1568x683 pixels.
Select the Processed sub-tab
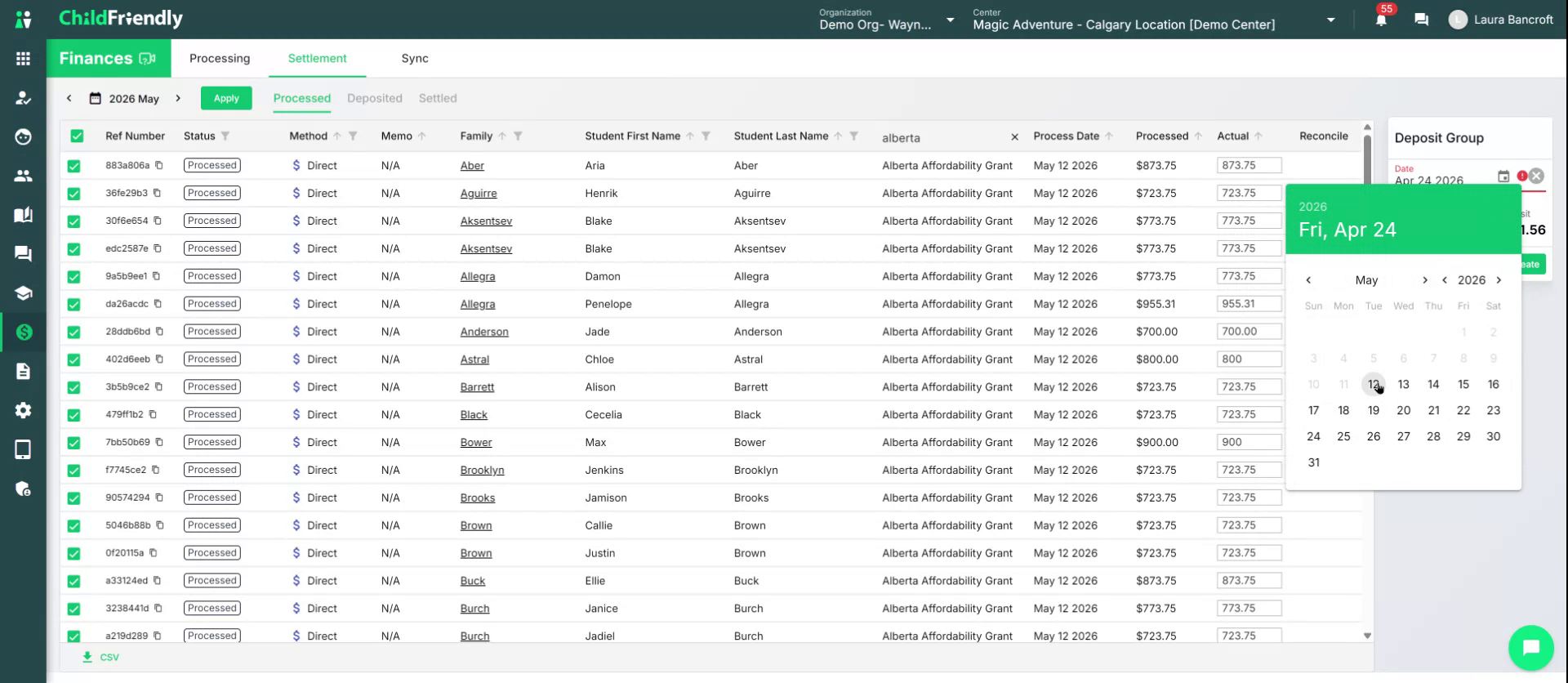[x=302, y=98]
